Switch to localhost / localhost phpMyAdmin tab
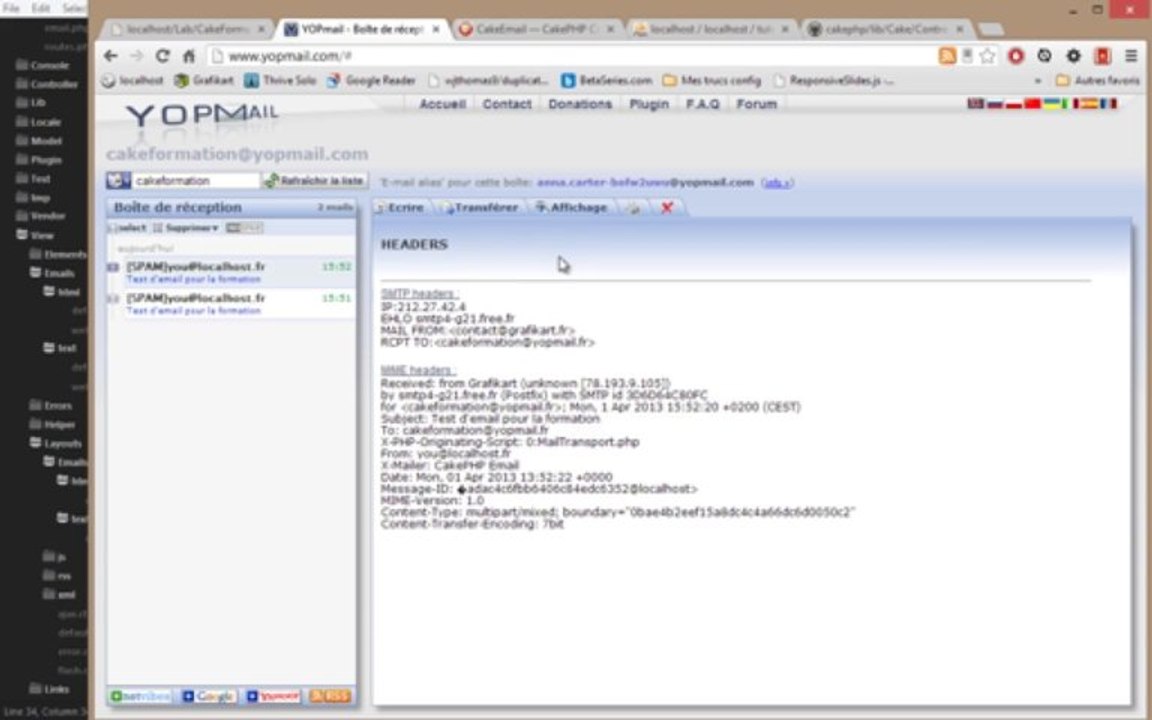The height and width of the screenshot is (720, 1152). coord(711,29)
